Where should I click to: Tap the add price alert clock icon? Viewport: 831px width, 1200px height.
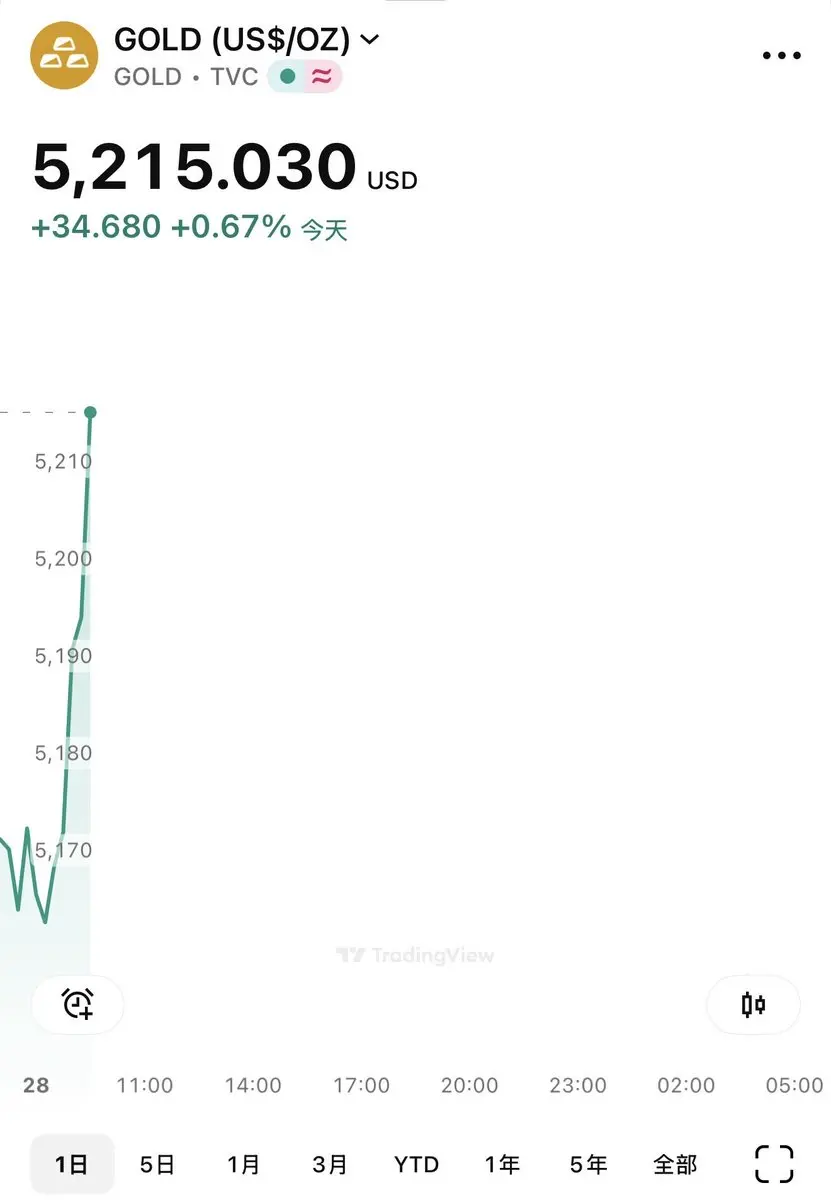(78, 1003)
